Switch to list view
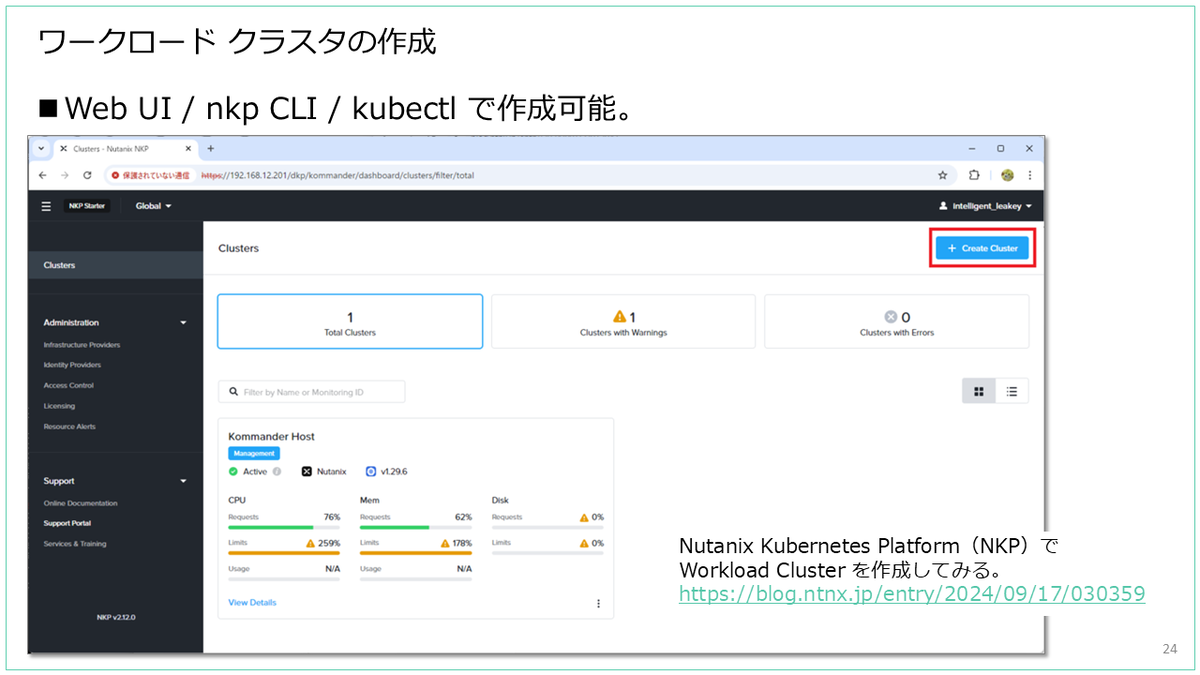 tap(1012, 392)
